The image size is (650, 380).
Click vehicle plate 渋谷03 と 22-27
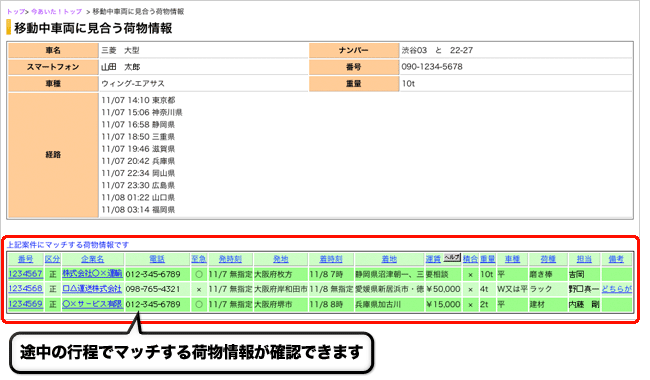[437, 50]
